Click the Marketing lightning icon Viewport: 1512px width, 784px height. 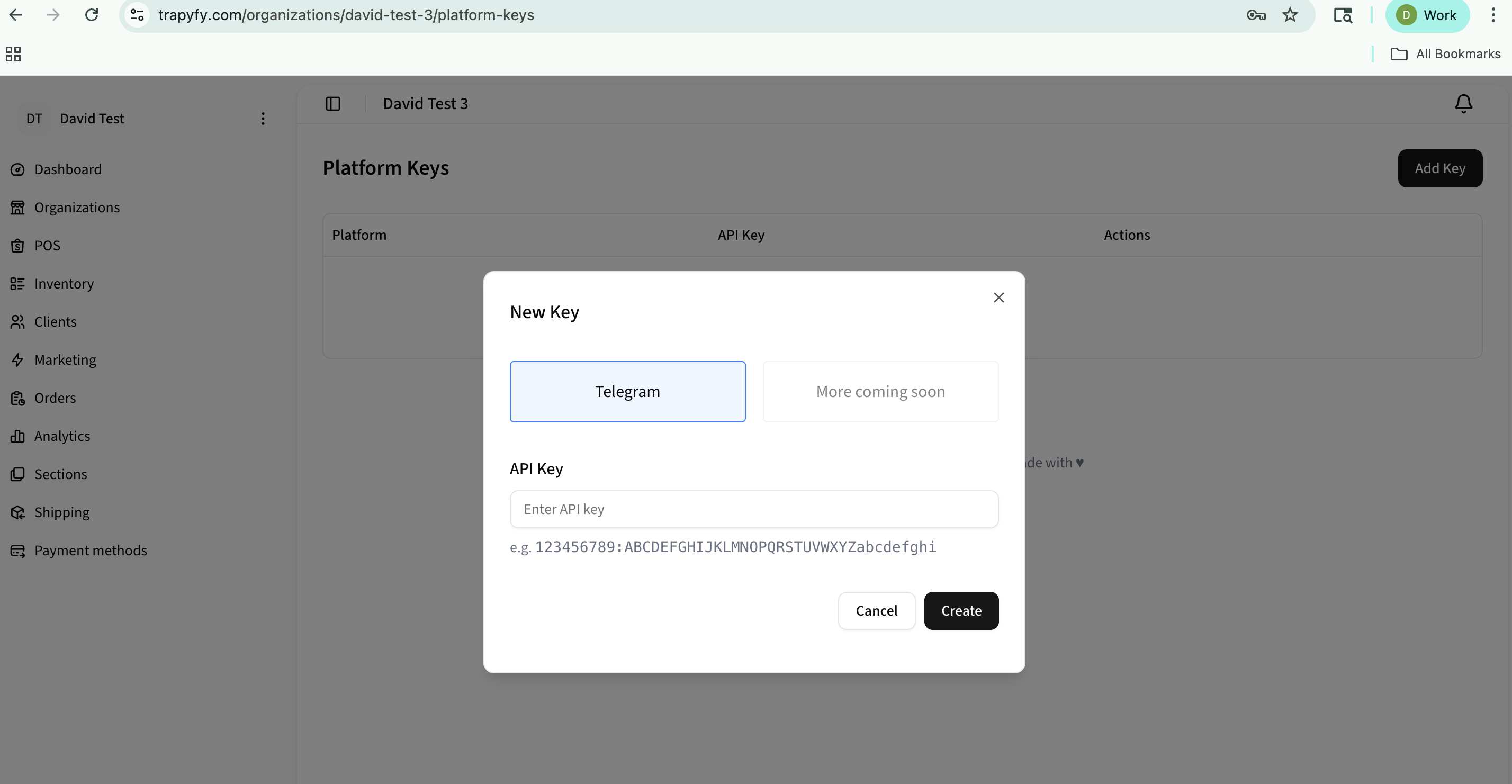click(17, 361)
